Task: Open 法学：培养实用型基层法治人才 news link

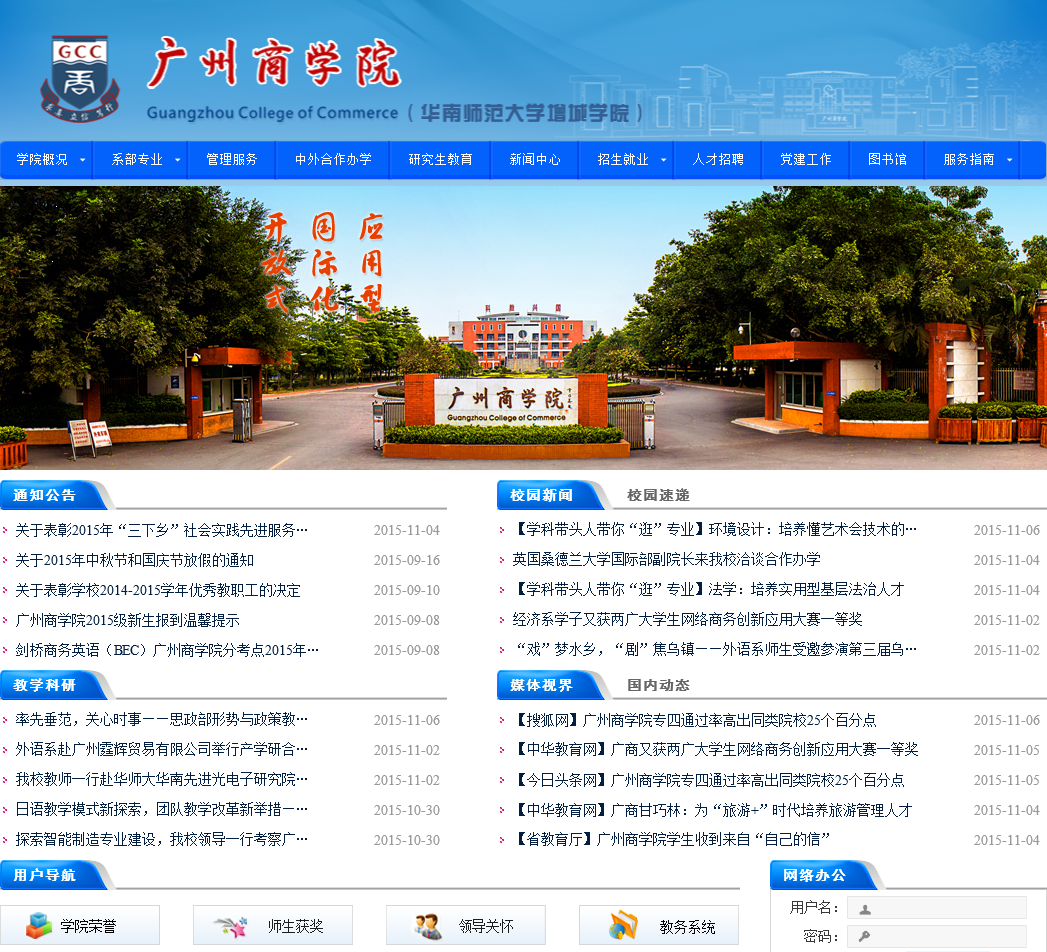Action: 708,589
